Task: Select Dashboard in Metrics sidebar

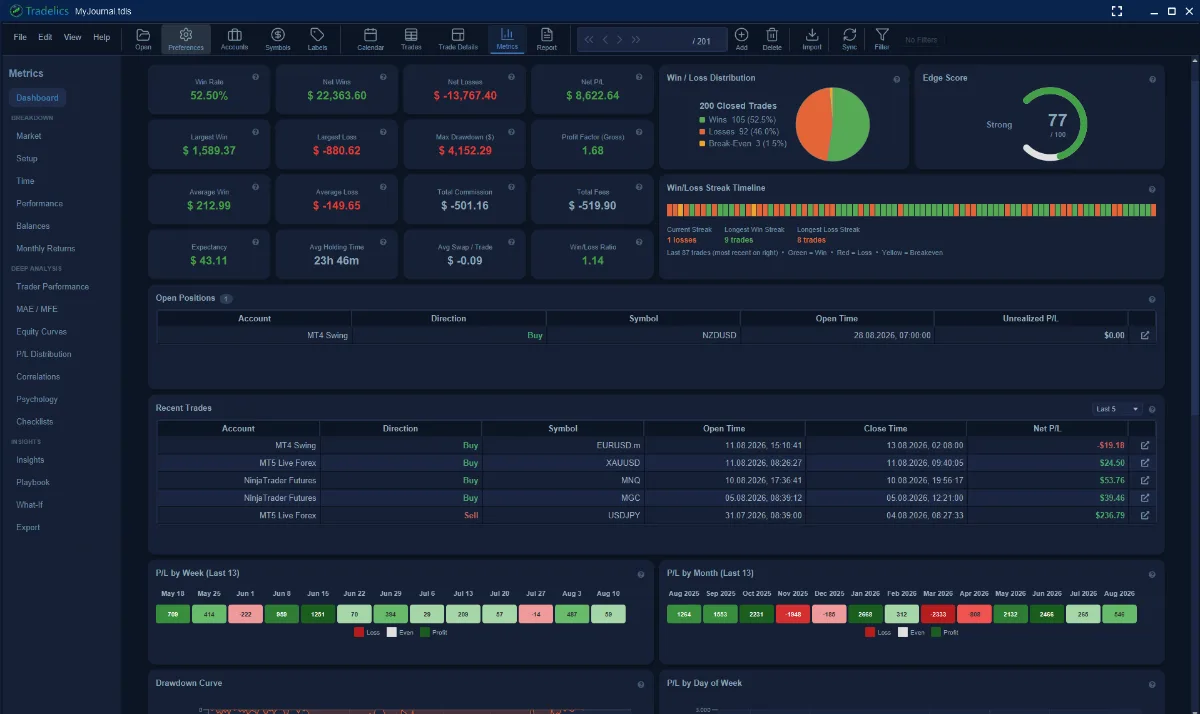Action: 37,98
